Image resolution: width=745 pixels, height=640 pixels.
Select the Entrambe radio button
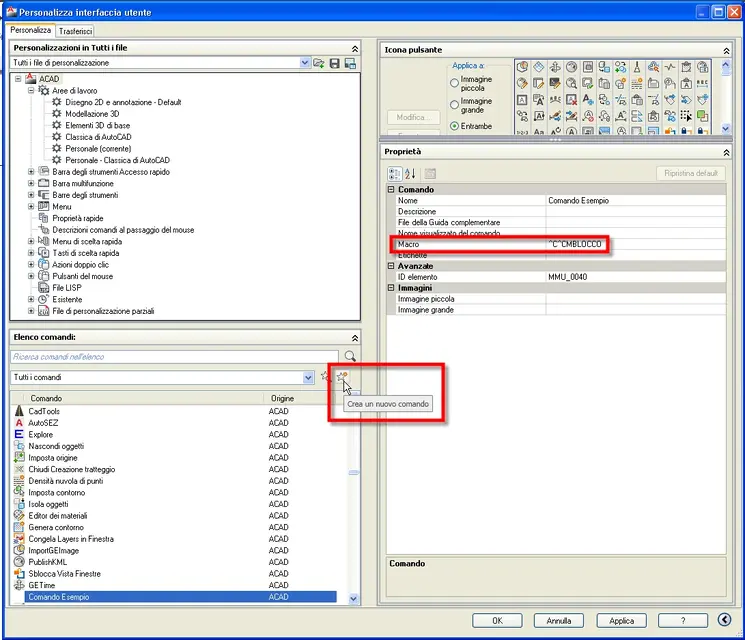point(454,126)
